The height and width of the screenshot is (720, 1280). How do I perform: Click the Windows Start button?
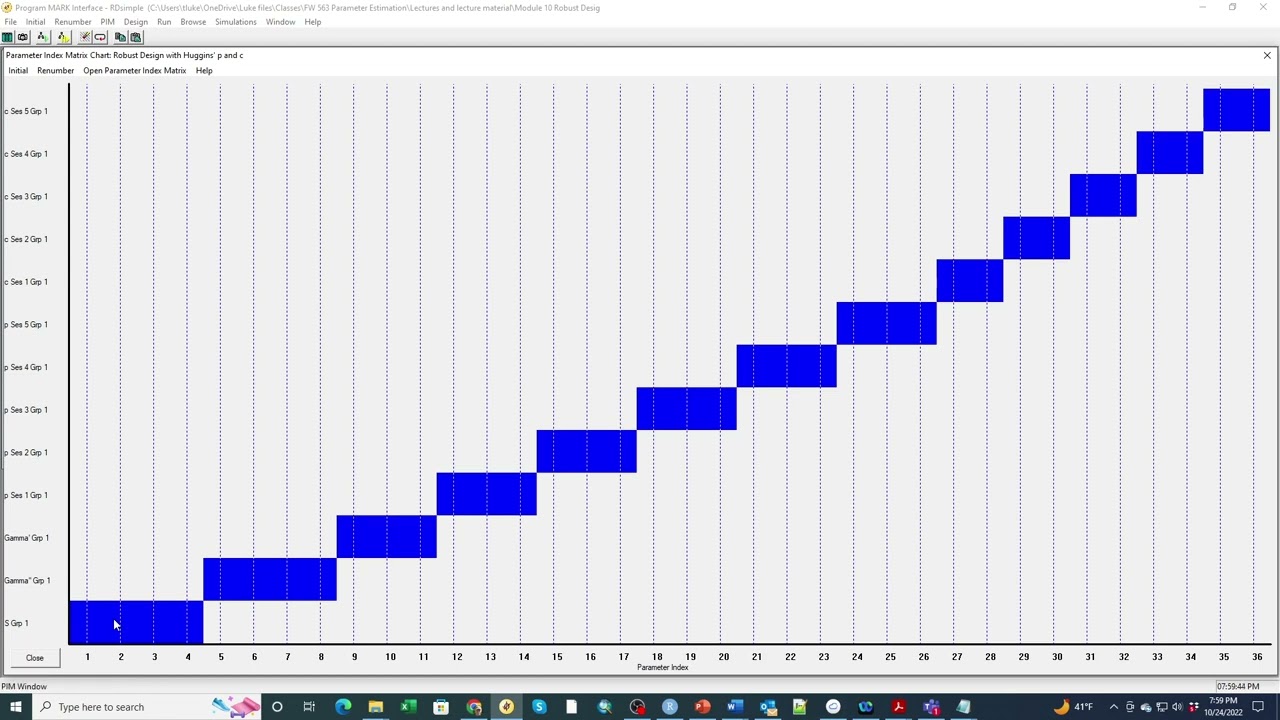click(15, 707)
